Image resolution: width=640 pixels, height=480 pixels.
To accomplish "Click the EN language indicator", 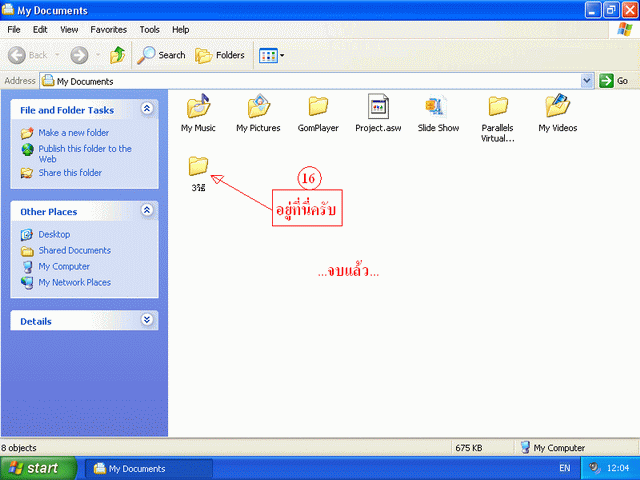I will pos(565,468).
